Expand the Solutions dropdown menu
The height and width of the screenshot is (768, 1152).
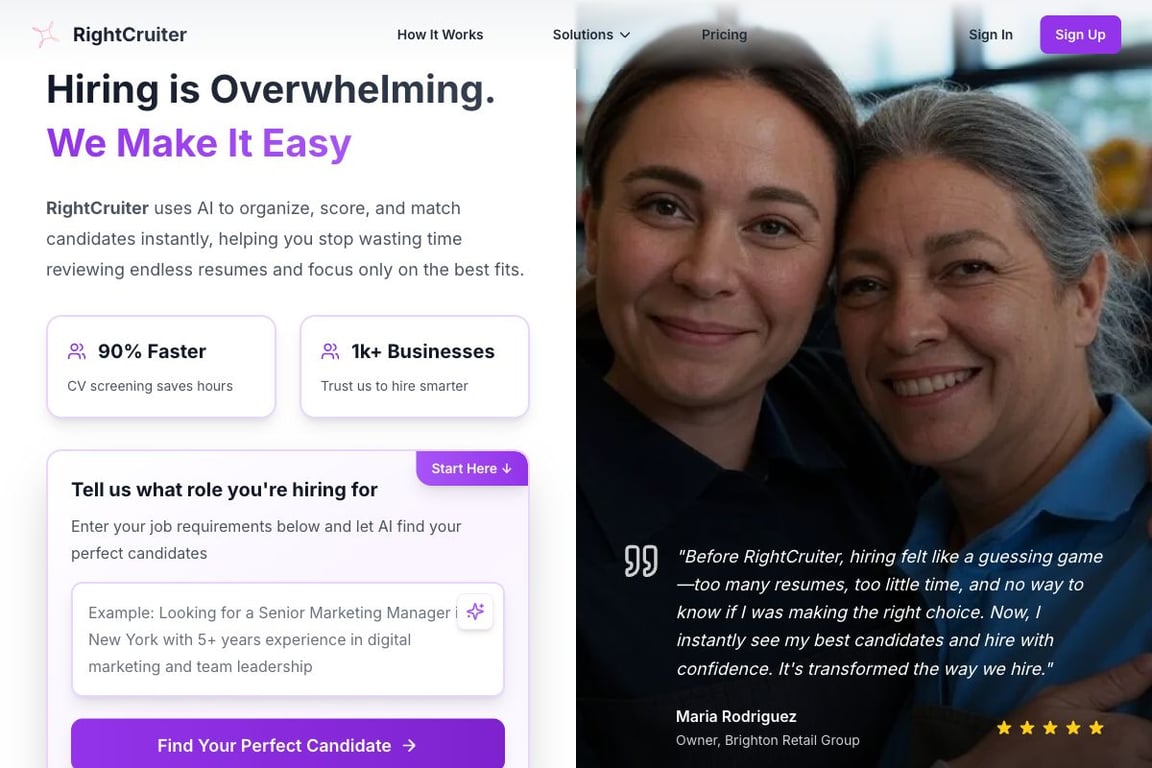[591, 35]
